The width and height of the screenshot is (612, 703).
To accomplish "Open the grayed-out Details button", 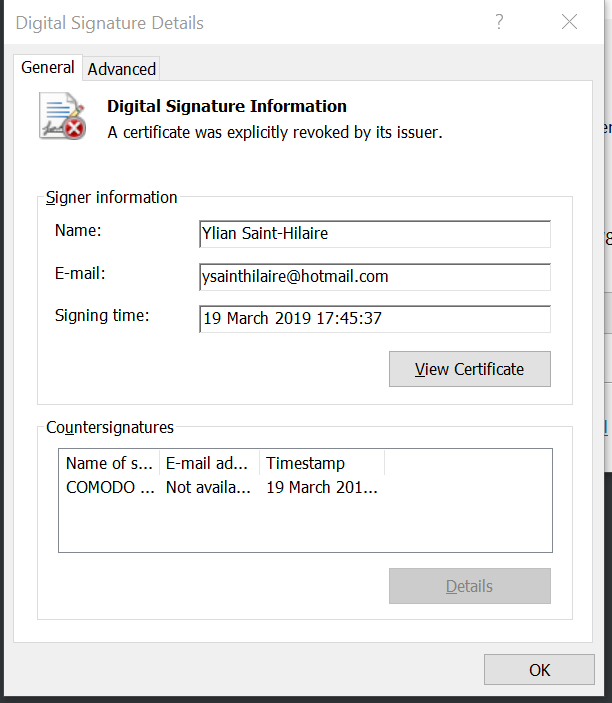I will point(469,586).
